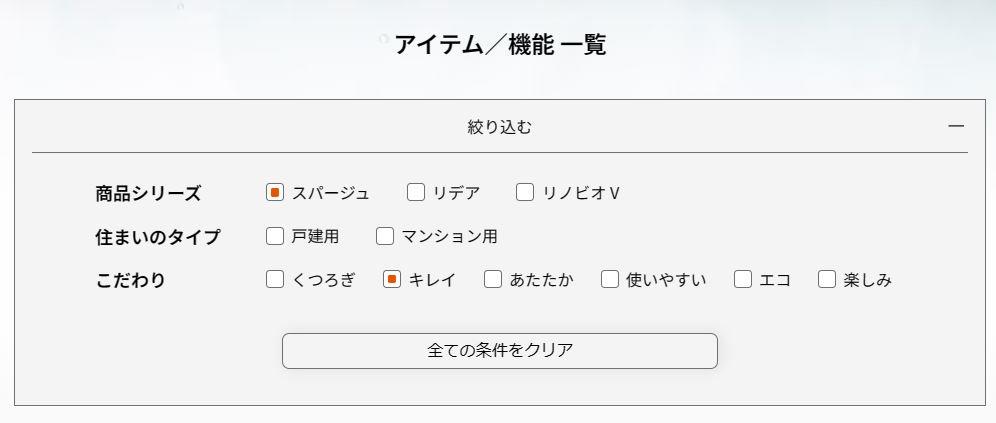Check the くつろぎ option
Viewport: 996px width, 423px height.
tap(275, 280)
